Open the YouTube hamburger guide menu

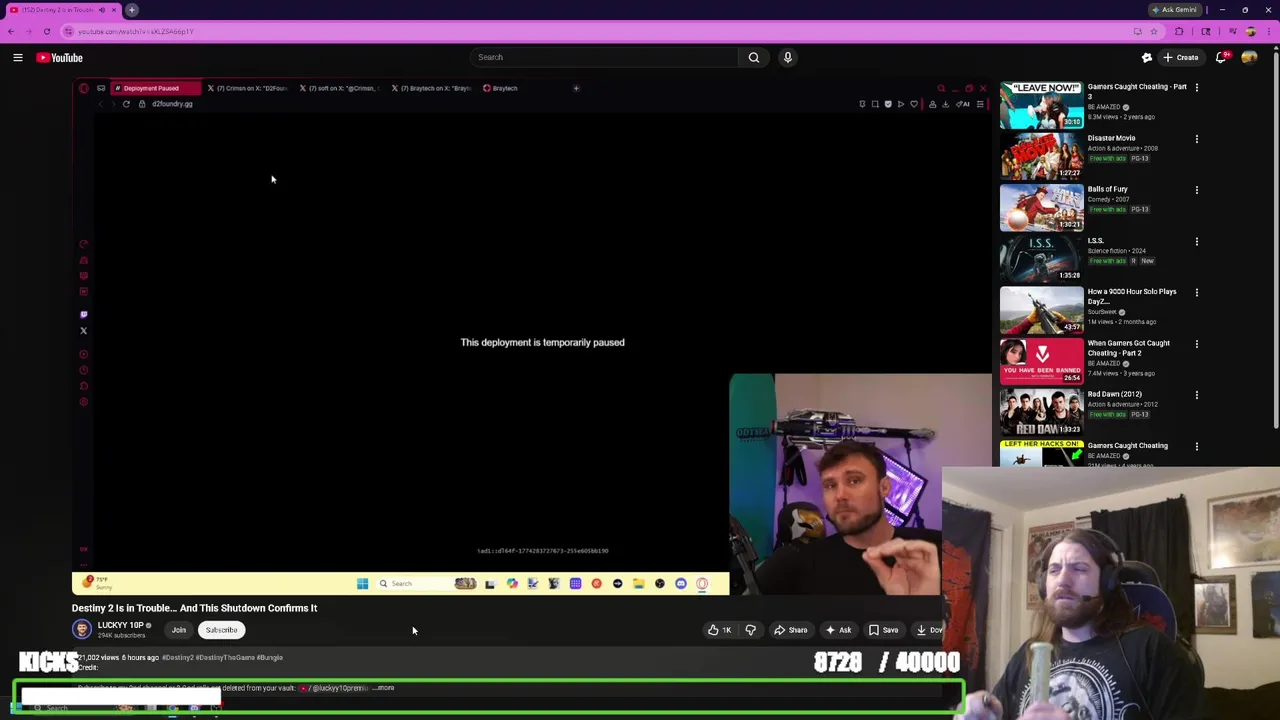tap(18, 58)
